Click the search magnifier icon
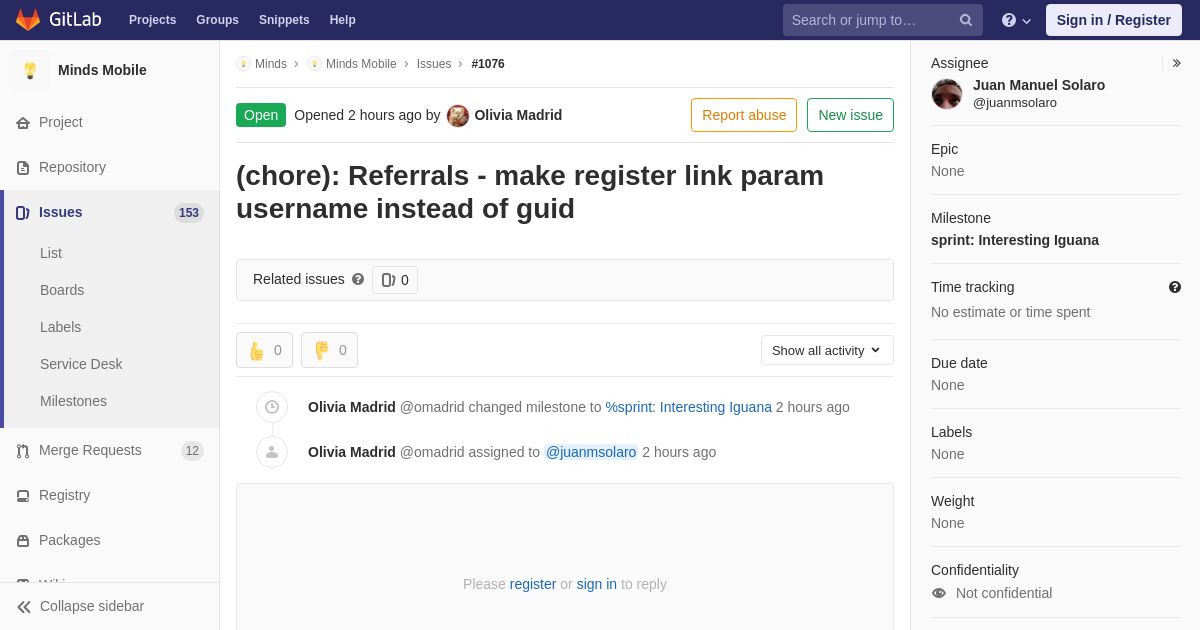The height and width of the screenshot is (630, 1200). point(966,20)
